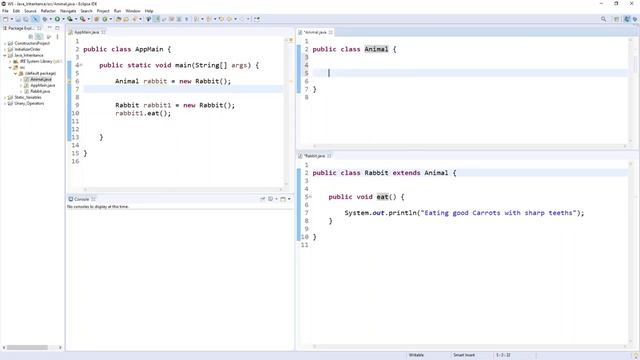Toggle fold marker on line 4 of AppMain.java
Viewport: 640px width, 360px height.
click(81, 65)
